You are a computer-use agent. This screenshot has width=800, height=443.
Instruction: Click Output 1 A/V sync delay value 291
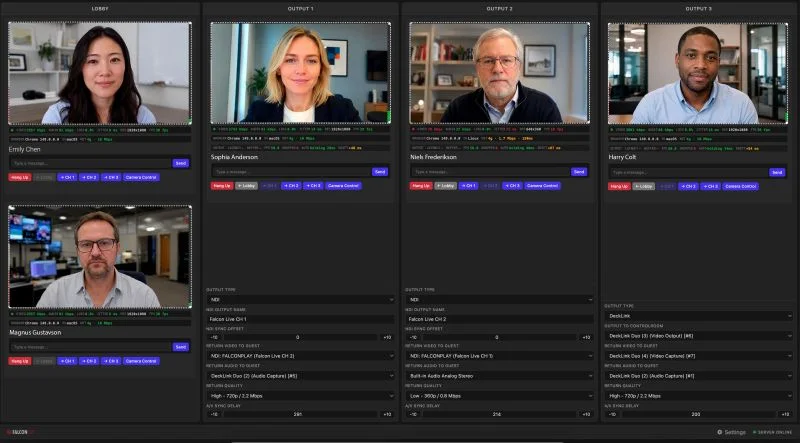tap(300, 414)
